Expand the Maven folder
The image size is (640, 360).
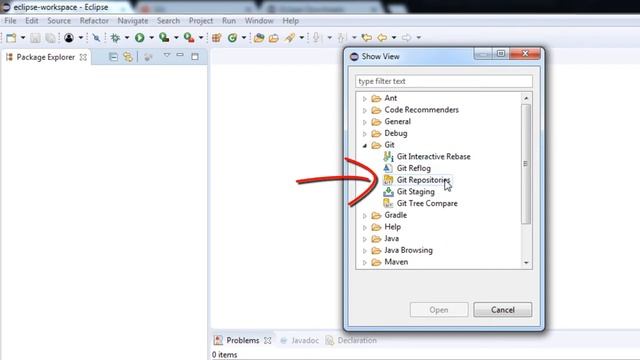(x=364, y=262)
